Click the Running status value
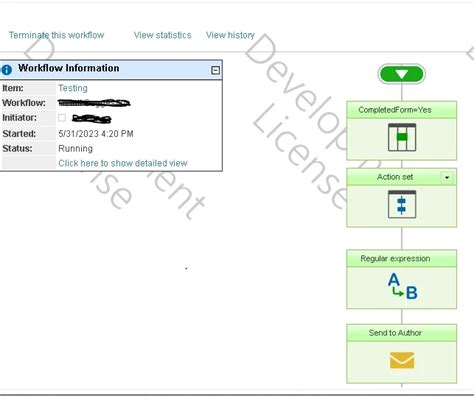 (75, 148)
